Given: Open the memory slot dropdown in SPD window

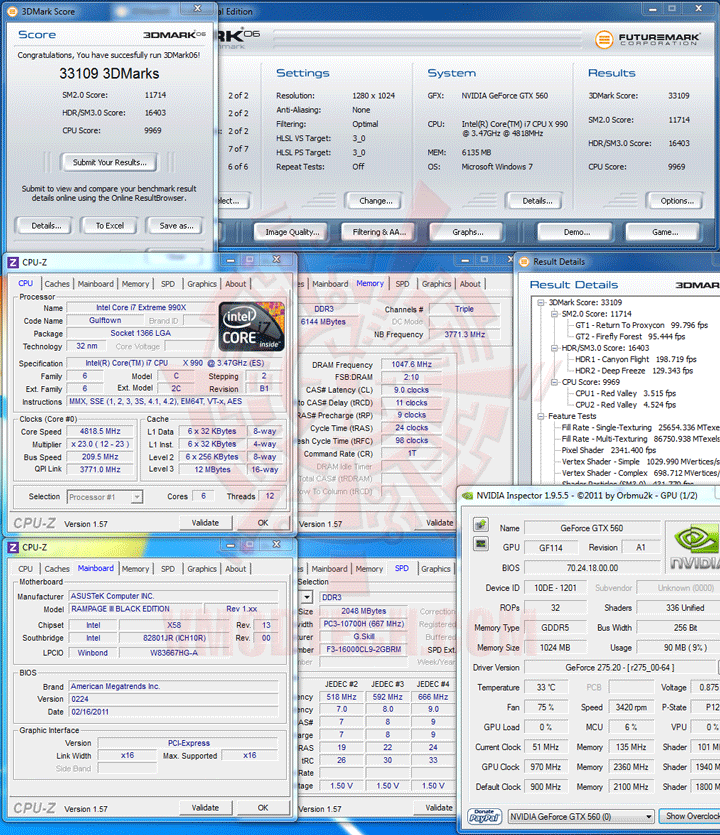Looking at the screenshot, I should [306, 597].
